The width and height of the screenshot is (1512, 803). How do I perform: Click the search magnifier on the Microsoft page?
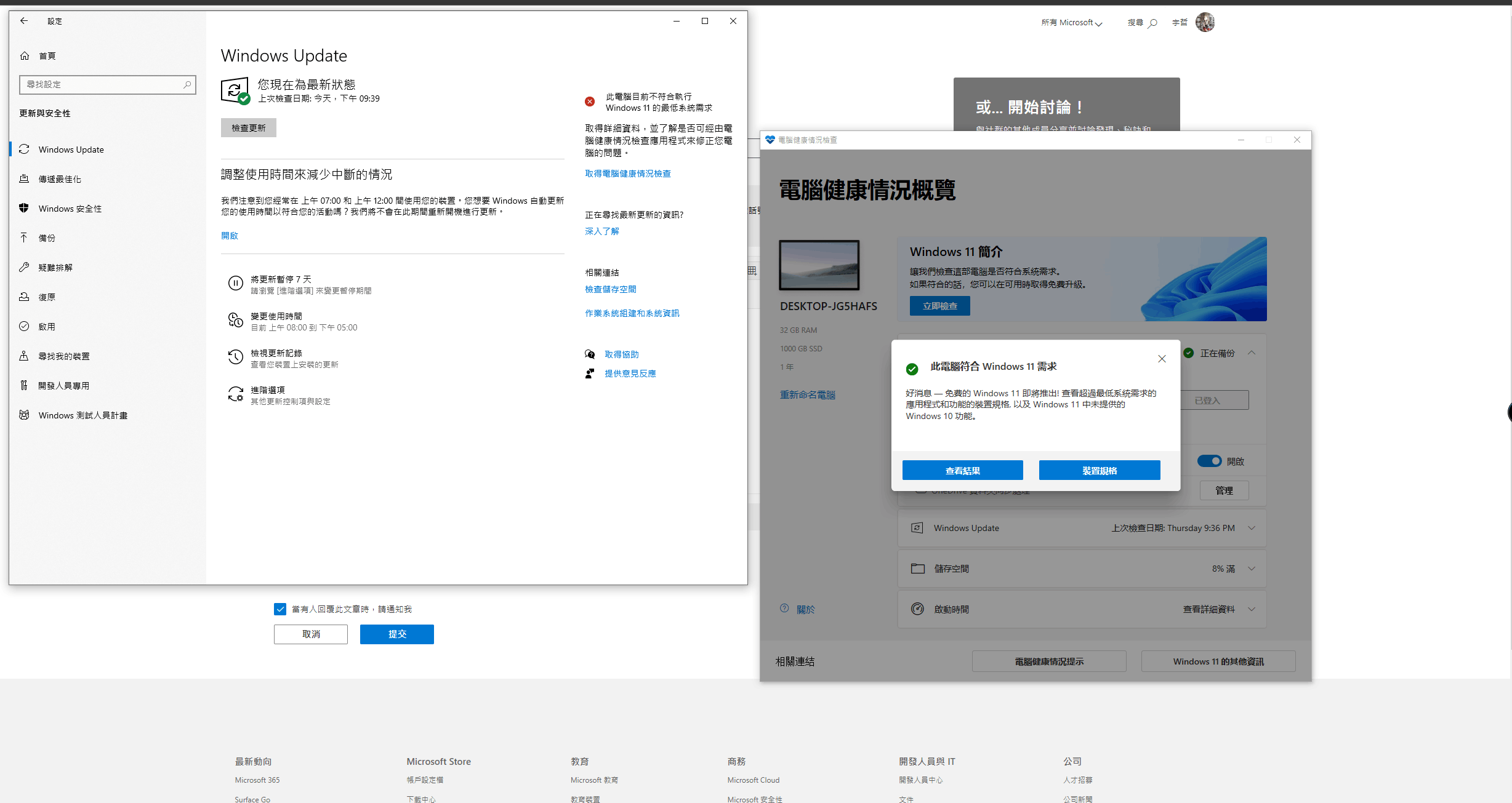[1152, 23]
